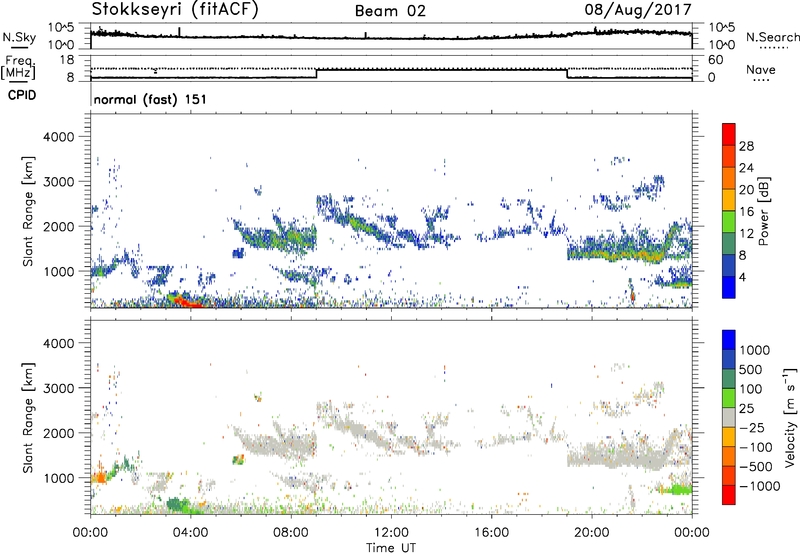Click the "Stokkseyri (fitACF)" plot title

(175, 9)
